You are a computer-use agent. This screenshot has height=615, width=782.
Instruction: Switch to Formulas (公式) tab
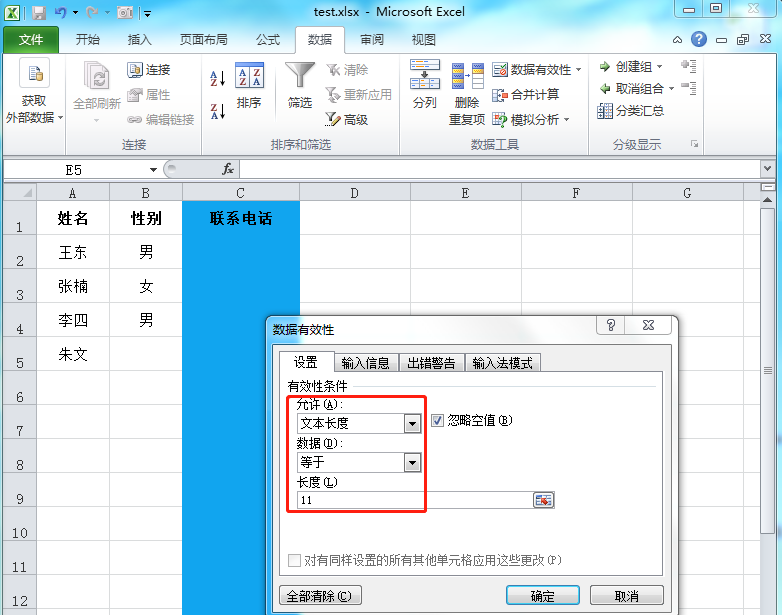point(268,39)
